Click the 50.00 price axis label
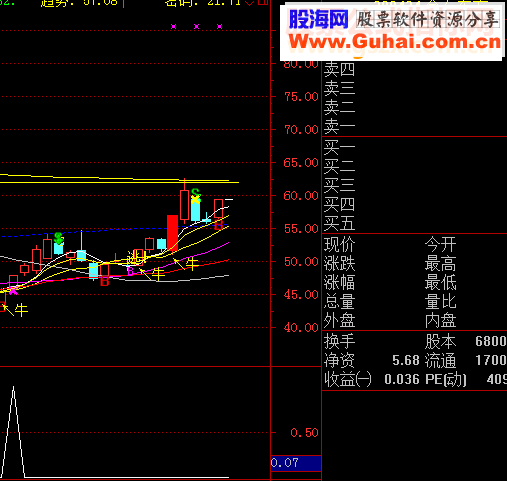 point(301,262)
